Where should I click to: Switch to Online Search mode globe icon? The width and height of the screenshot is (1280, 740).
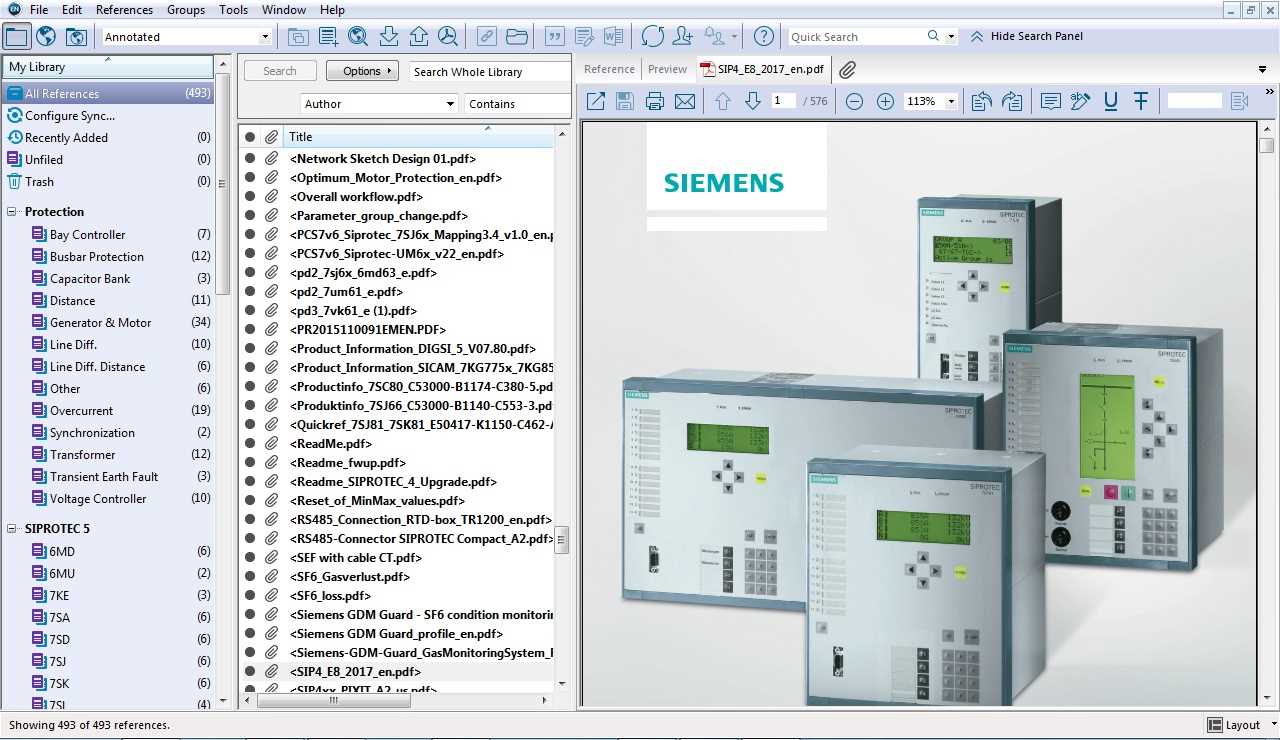click(46, 37)
